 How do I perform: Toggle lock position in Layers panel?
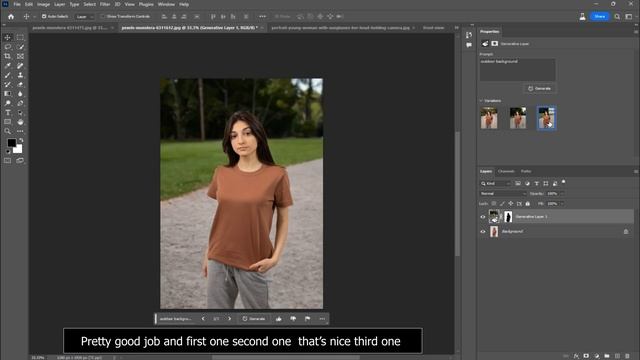pos(511,203)
